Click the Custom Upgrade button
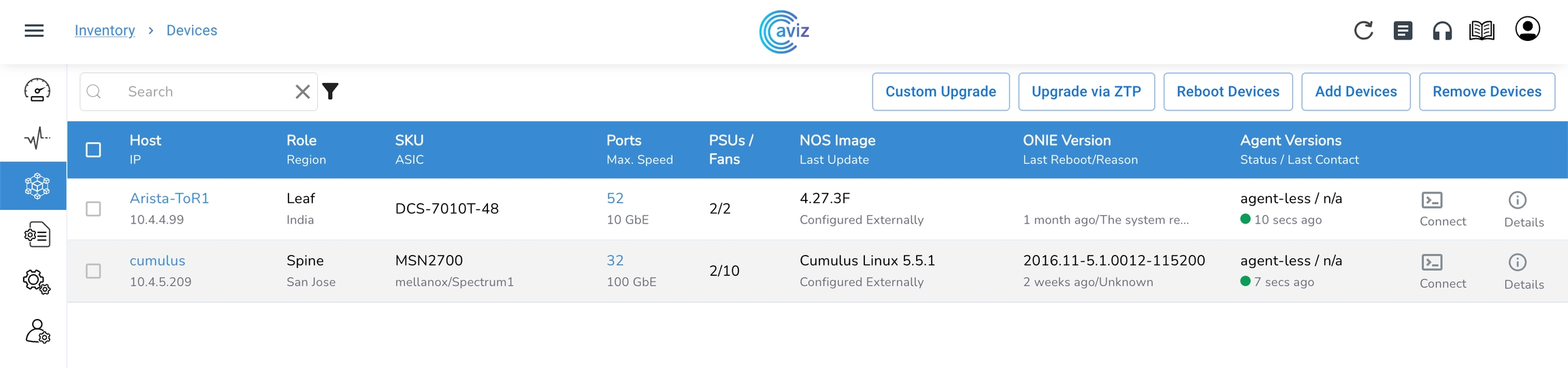This screenshot has width=1568, height=368. 941,91
